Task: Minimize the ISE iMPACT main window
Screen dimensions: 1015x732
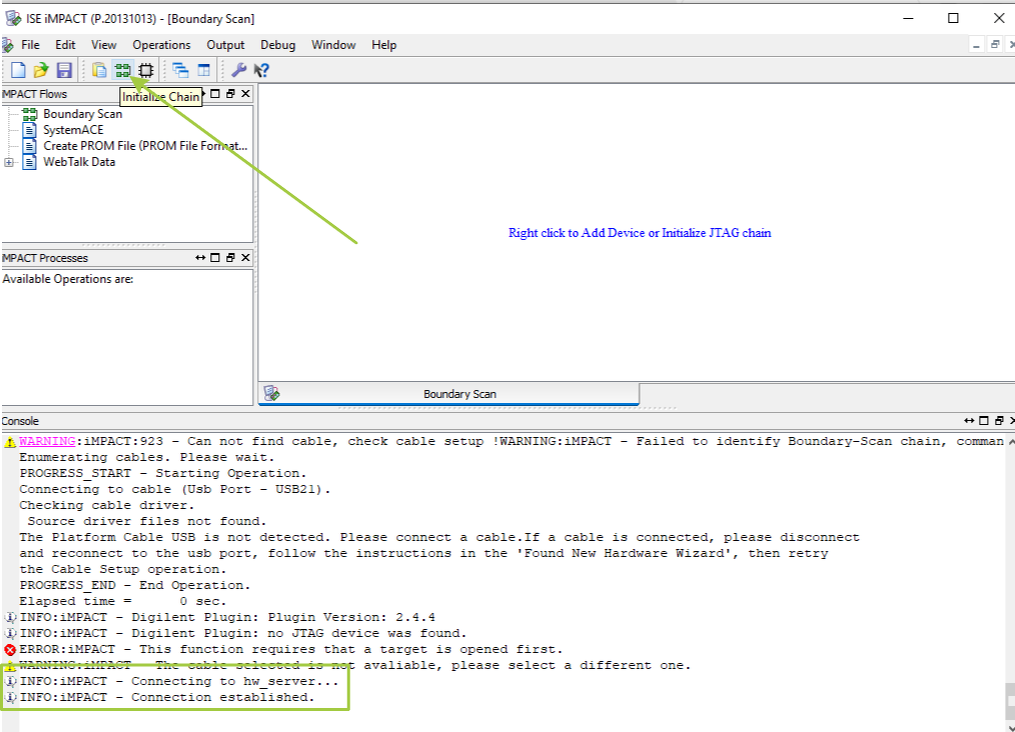Action: point(909,18)
